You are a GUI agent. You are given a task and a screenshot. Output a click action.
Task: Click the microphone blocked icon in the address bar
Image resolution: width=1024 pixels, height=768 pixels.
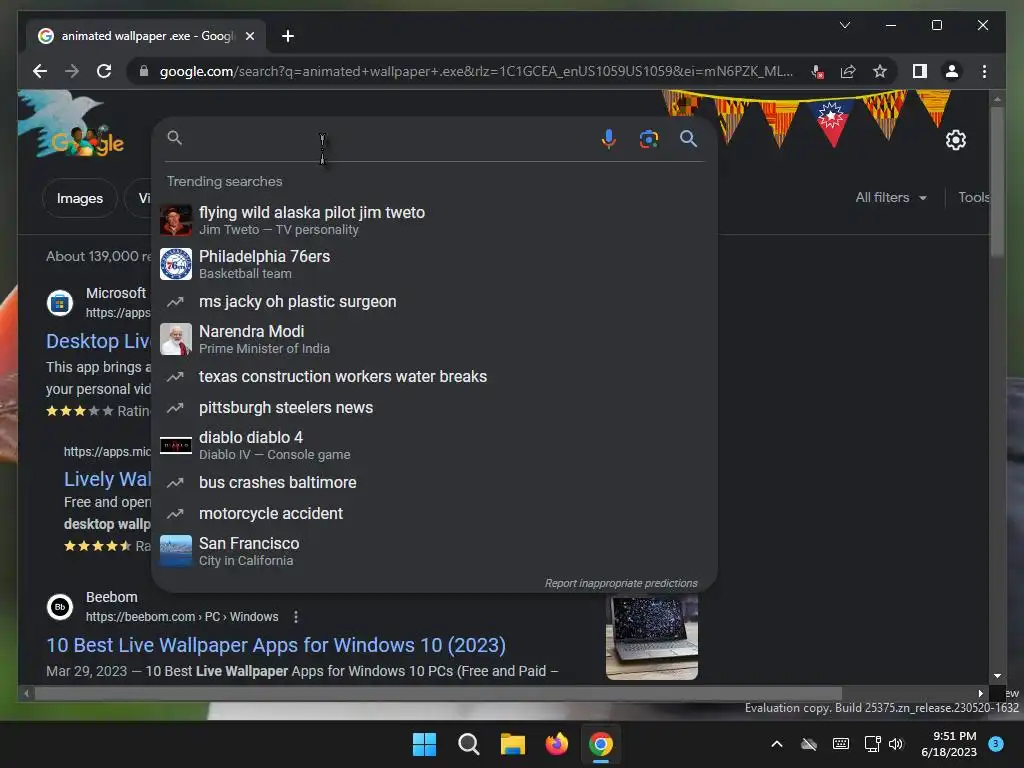[x=817, y=71]
